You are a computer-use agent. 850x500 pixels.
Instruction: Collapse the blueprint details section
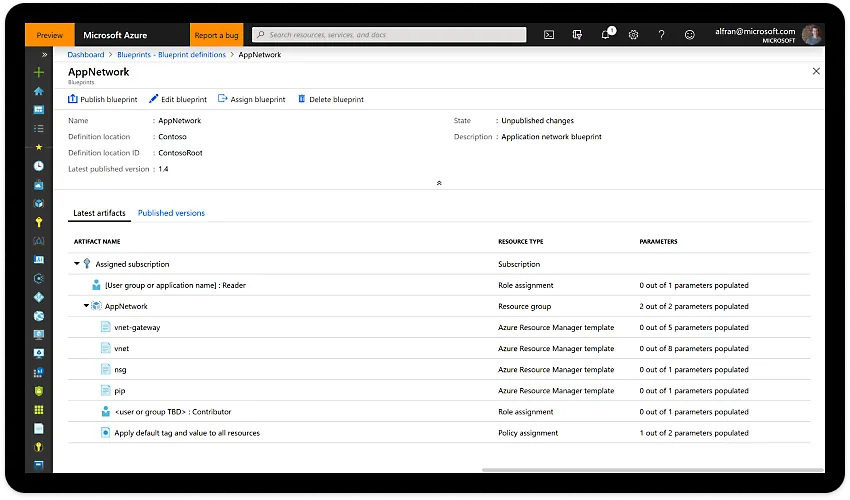[x=438, y=183]
